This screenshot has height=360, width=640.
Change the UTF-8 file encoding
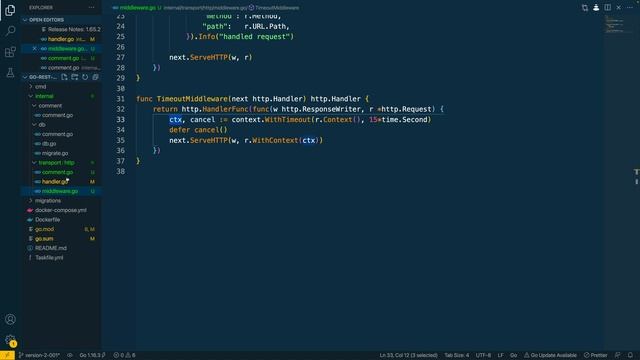click(483, 356)
